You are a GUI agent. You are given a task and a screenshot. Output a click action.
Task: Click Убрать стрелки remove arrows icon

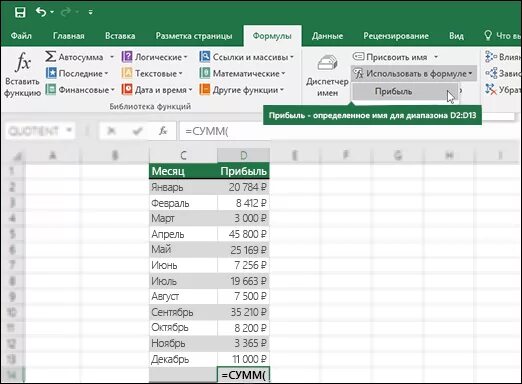tap(491, 89)
